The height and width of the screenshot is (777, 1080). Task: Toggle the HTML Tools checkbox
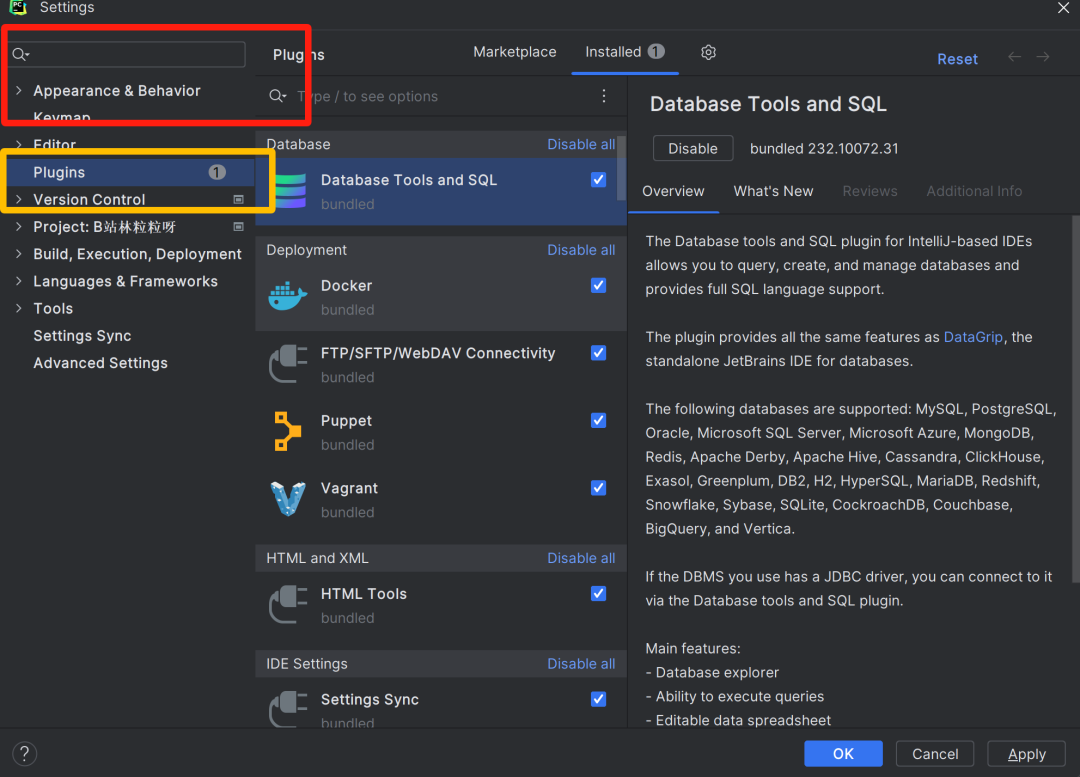click(x=599, y=593)
